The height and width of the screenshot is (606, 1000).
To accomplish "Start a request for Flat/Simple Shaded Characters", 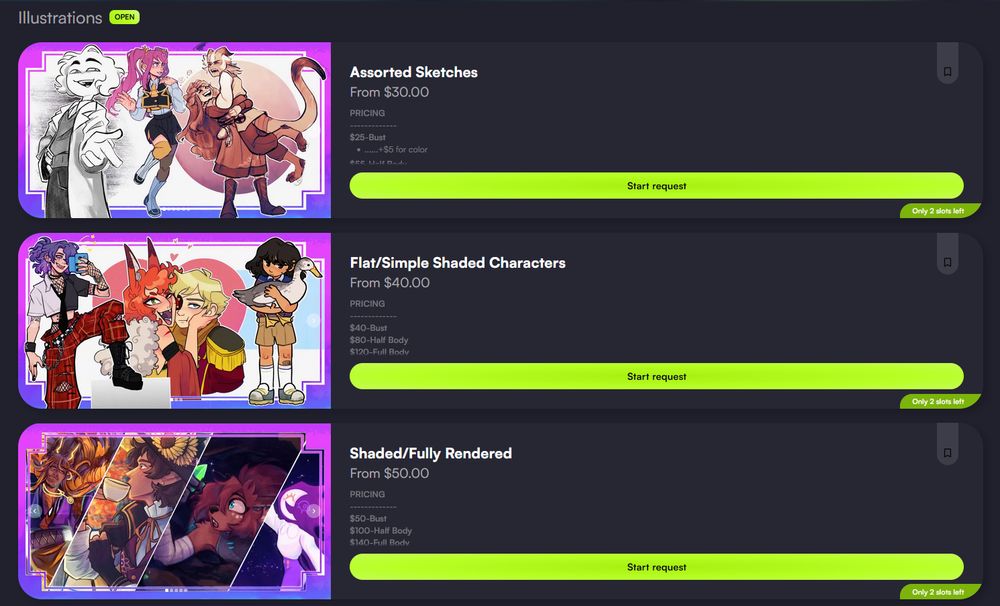I will point(656,376).
